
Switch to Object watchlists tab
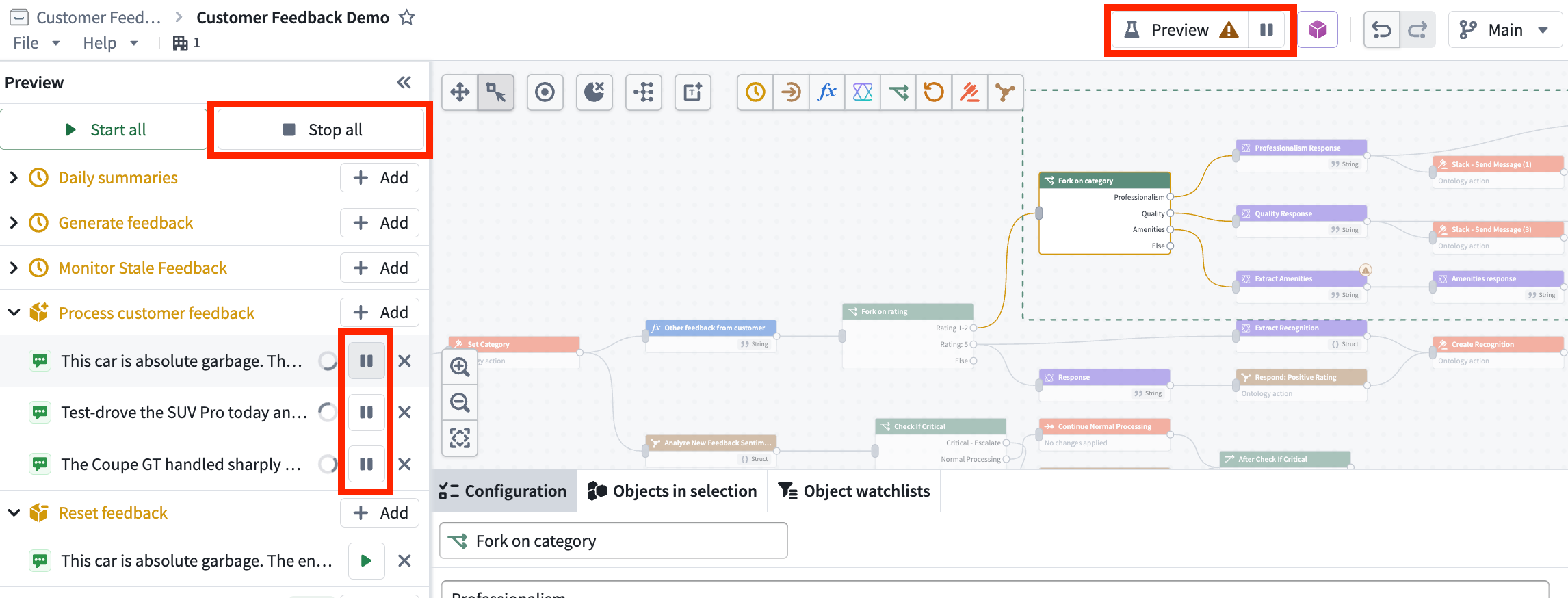click(x=854, y=491)
